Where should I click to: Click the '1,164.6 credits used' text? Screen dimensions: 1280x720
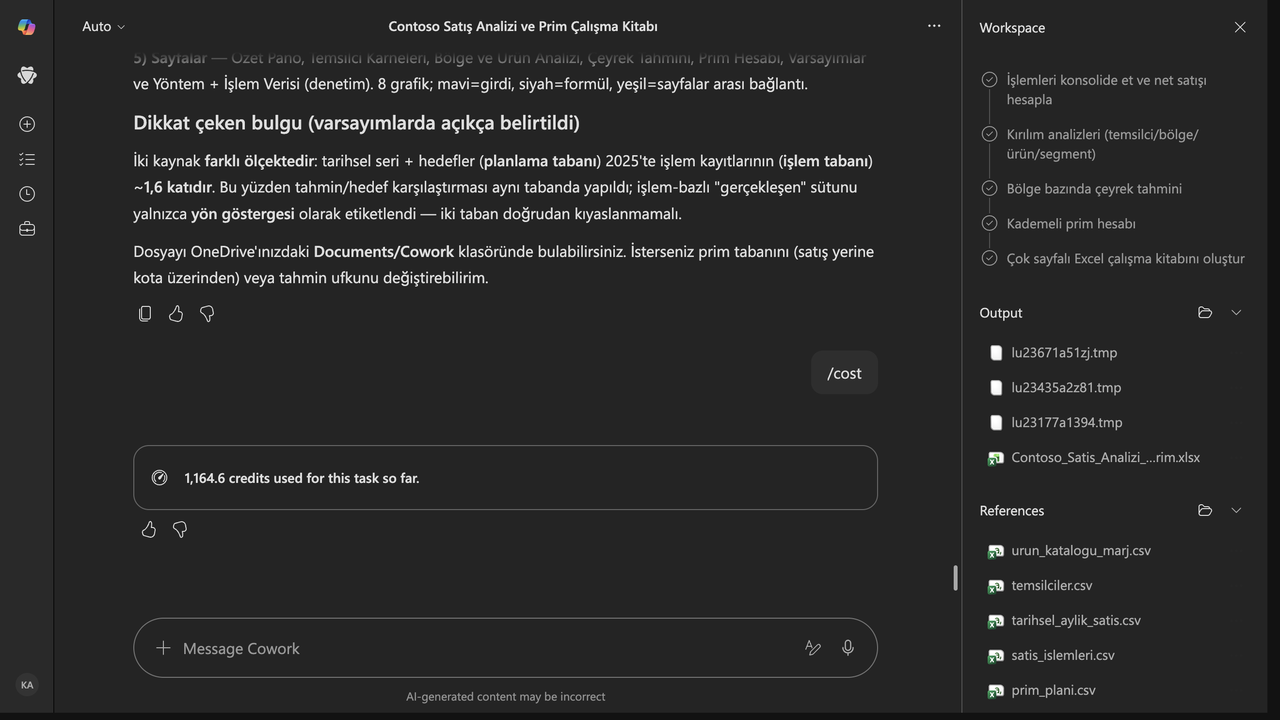pyautogui.click(x=302, y=478)
